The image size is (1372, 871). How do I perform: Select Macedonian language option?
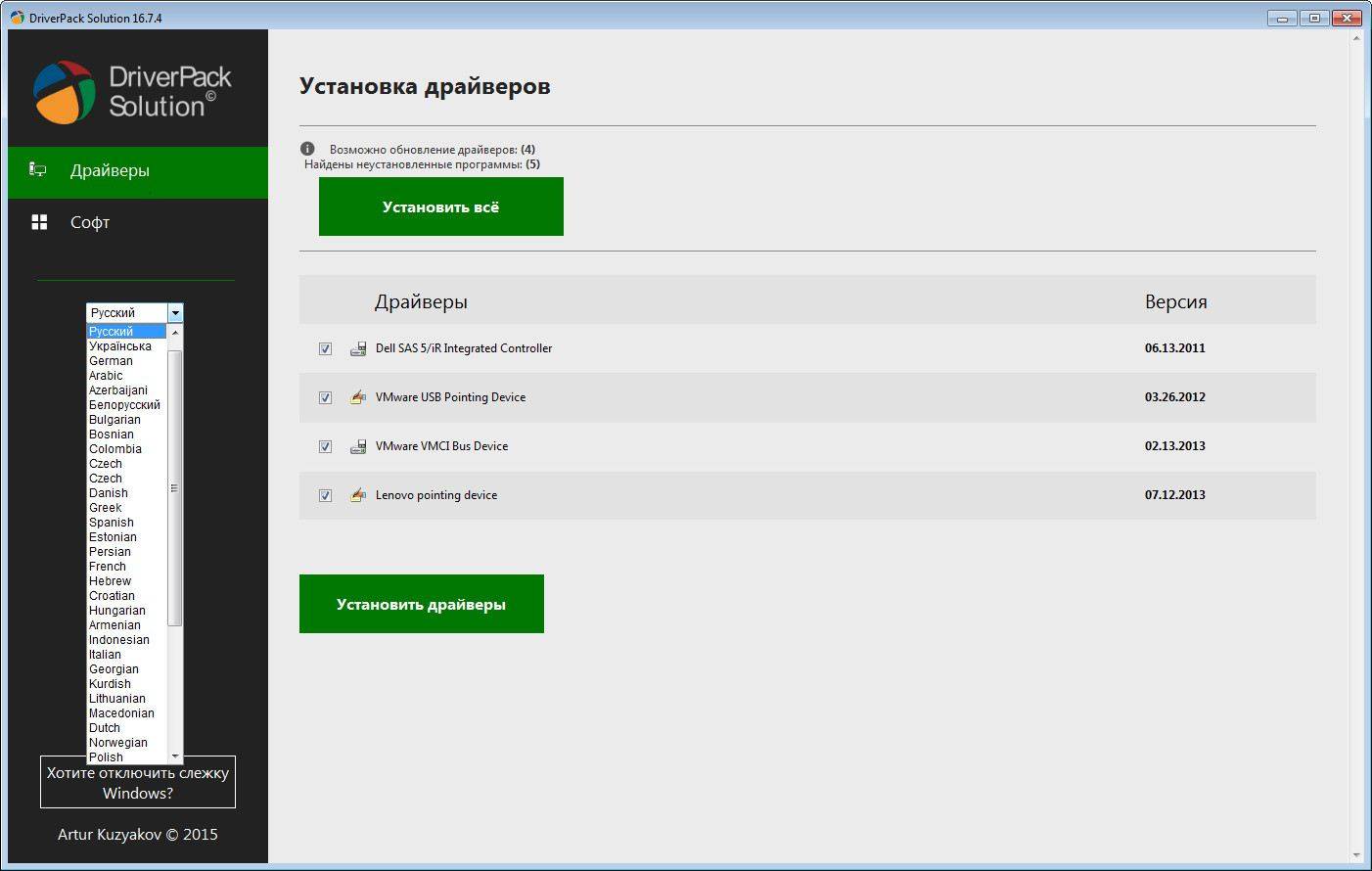click(x=127, y=712)
